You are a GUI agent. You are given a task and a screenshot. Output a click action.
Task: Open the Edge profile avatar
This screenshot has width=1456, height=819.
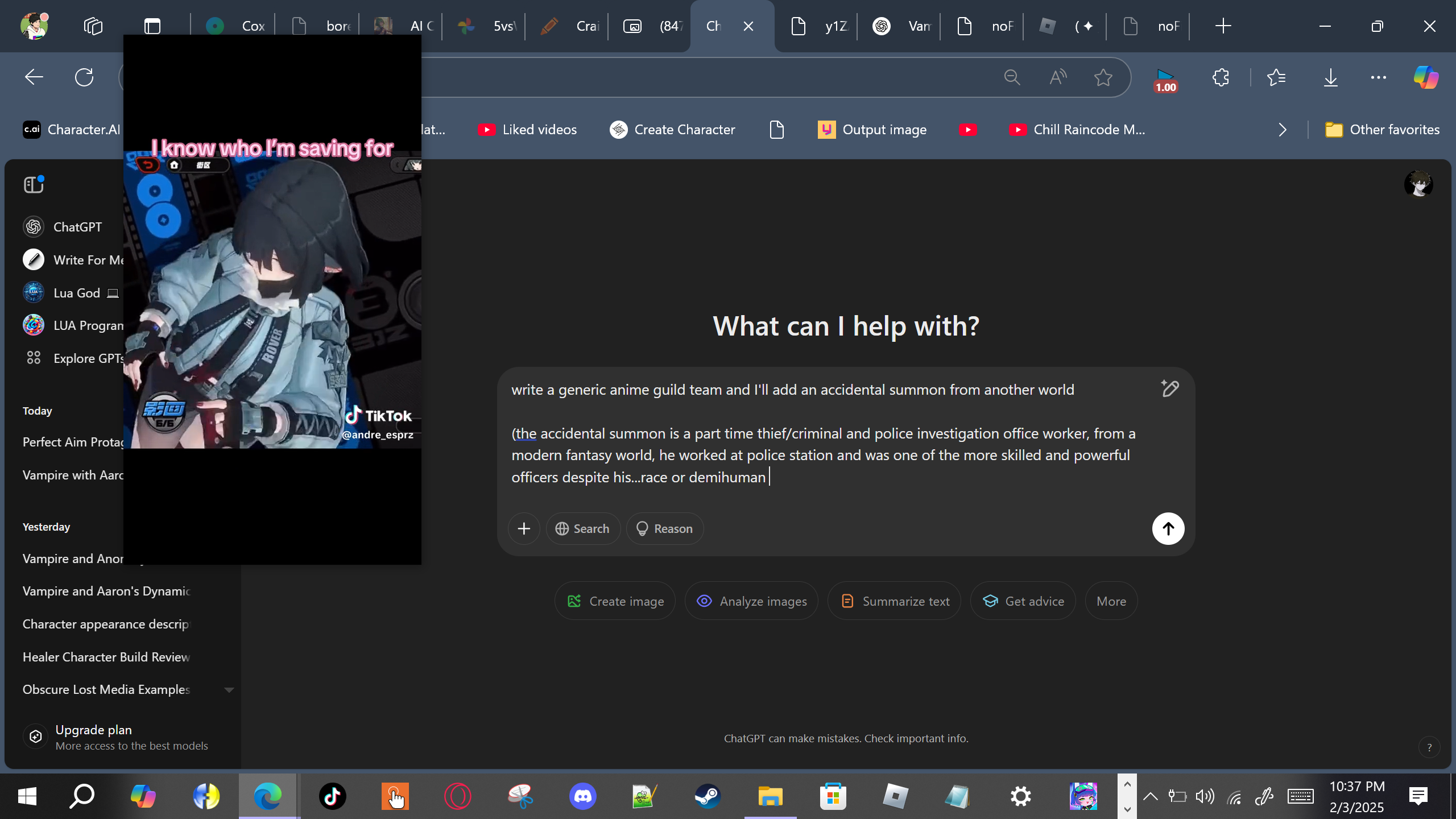[34, 26]
